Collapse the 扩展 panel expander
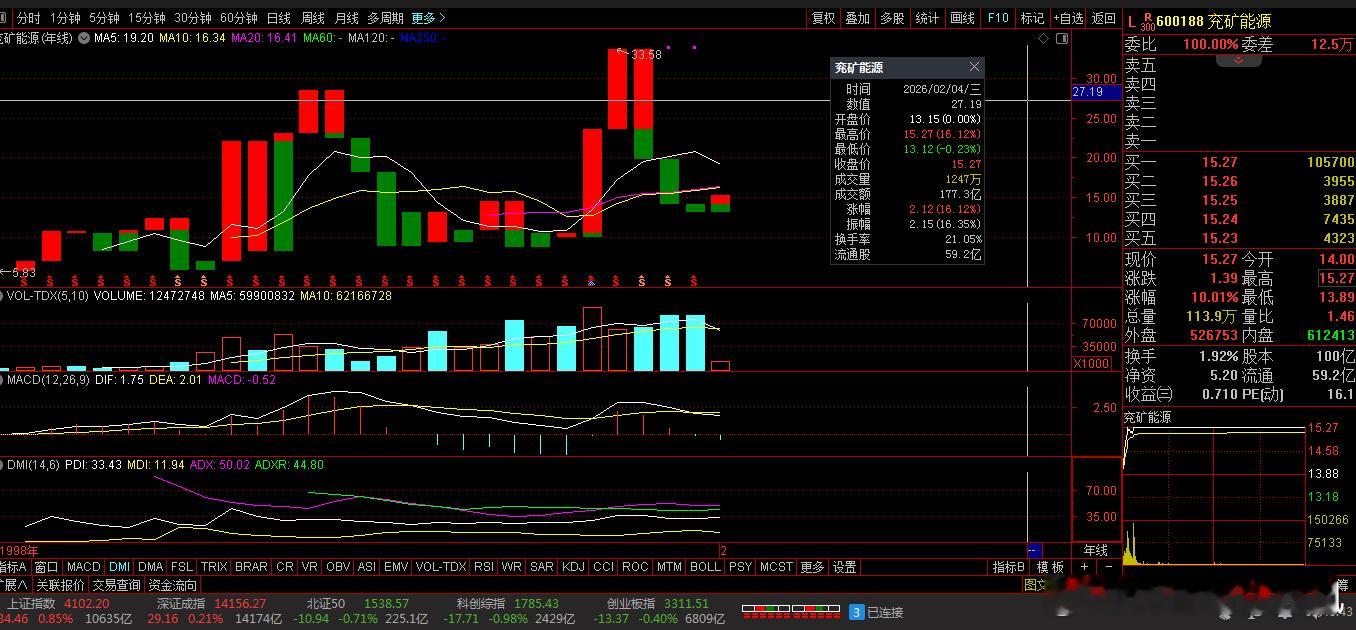Image resolution: width=1356 pixels, height=630 pixels. click(x=12, y=583)
